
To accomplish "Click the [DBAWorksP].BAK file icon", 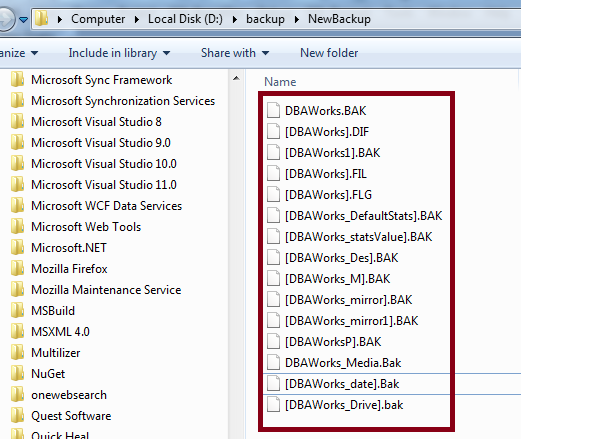I will pos(273,341).
